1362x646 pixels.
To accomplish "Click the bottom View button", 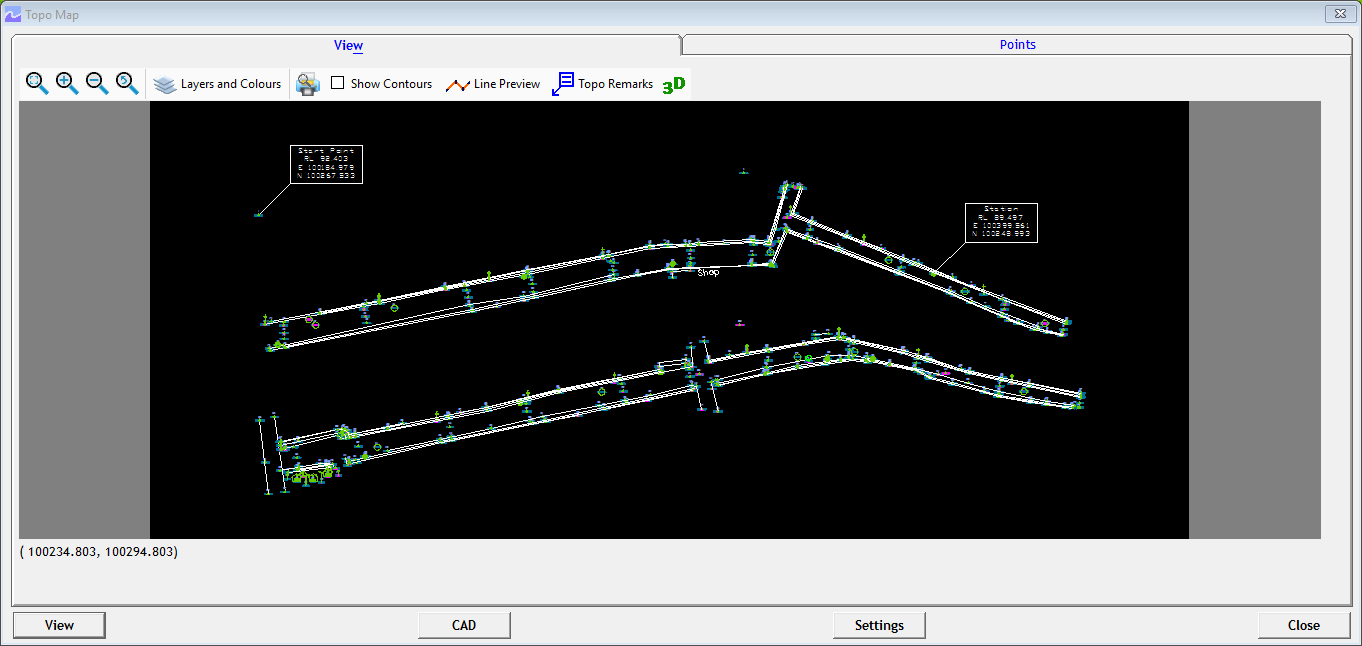I will tap(59, 624).
